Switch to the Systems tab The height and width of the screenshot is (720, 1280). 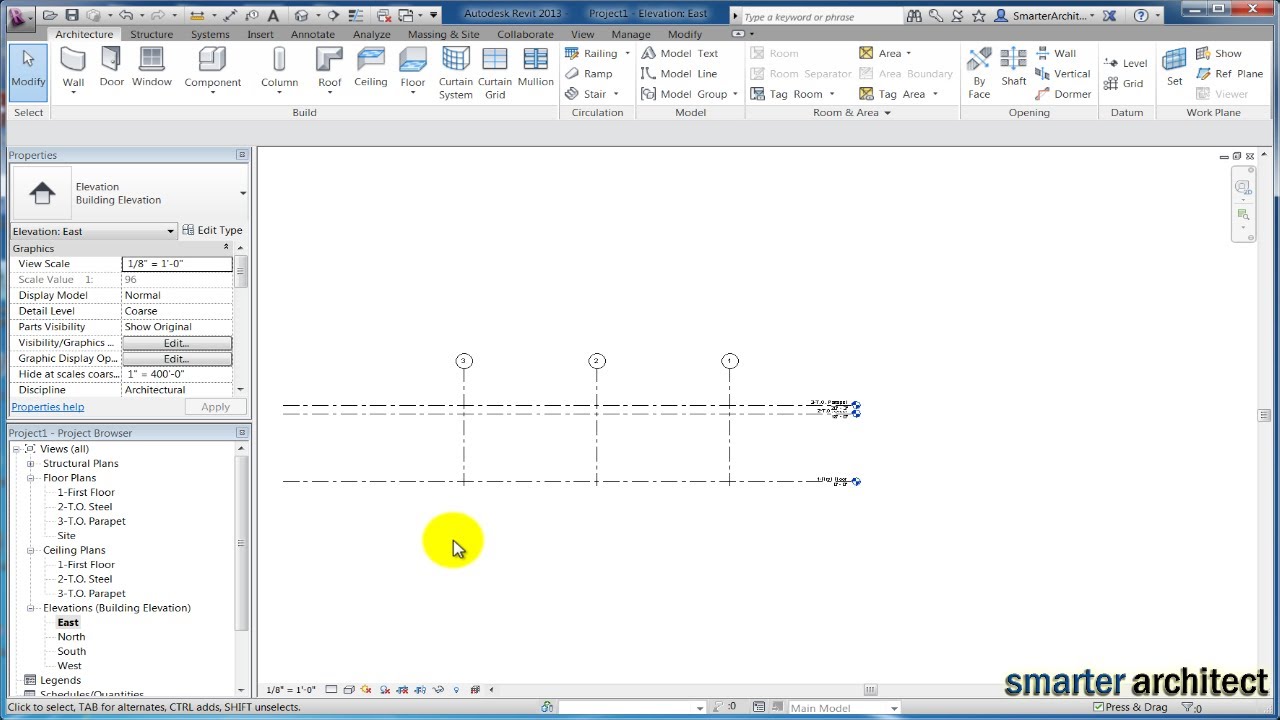coord(210,34)
